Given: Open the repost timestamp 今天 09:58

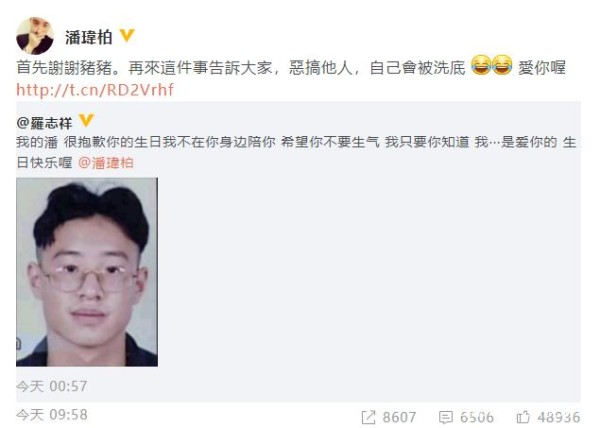Looking at the screenshot, I should point(52,415).
